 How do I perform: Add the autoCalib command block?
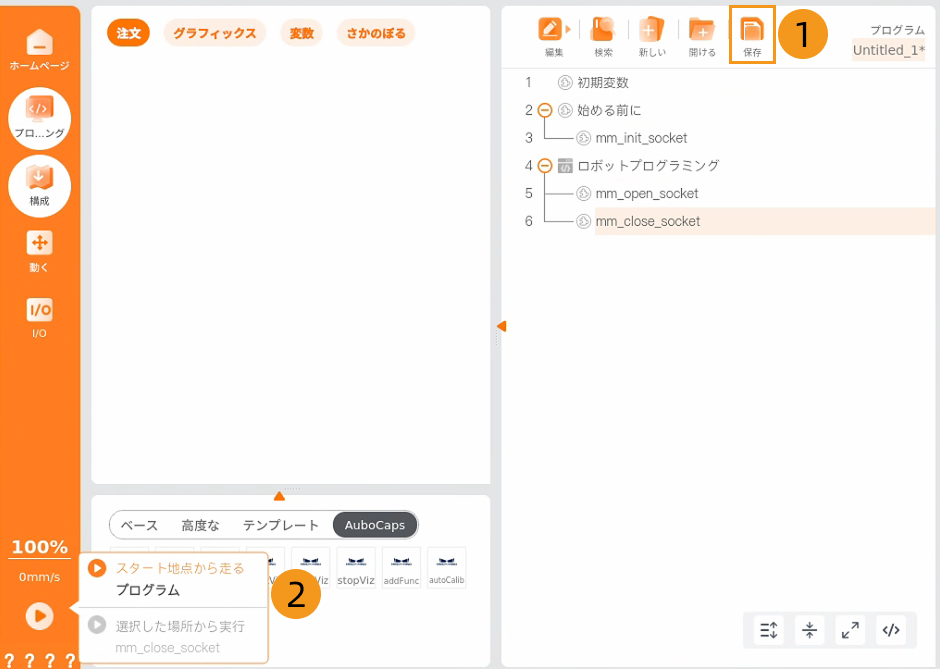tap(447, 568)
